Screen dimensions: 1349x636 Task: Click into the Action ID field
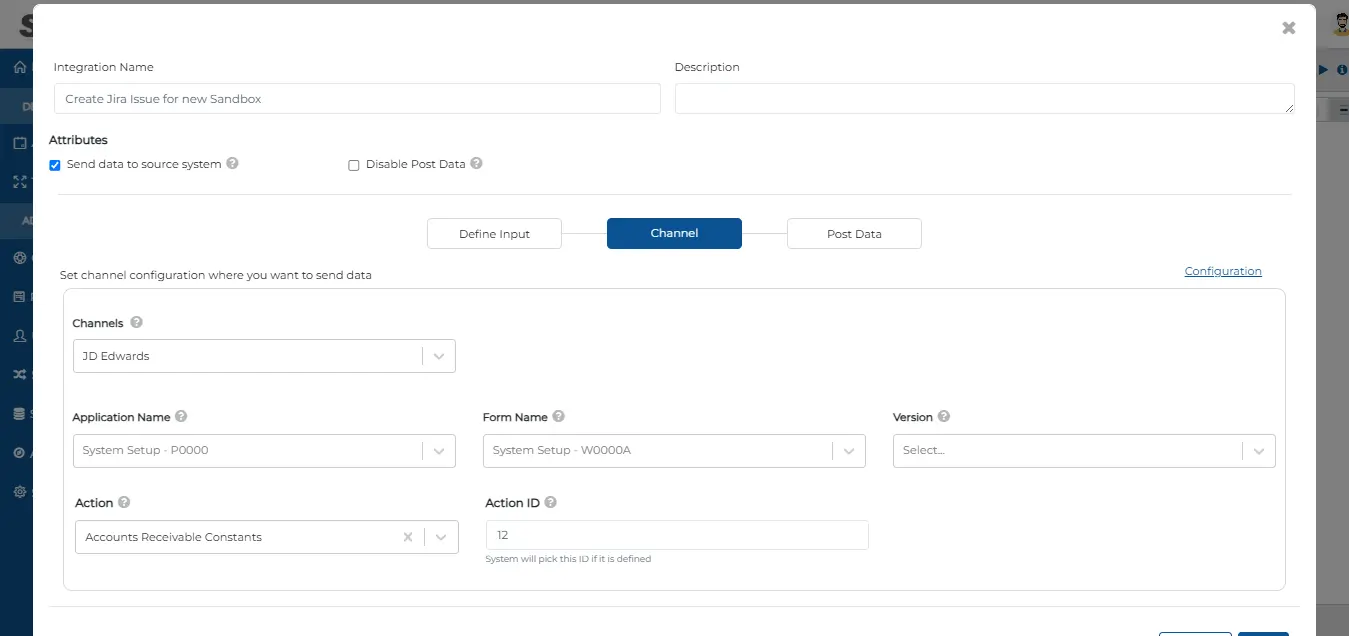pyautogui.click(x=676, y=535)
